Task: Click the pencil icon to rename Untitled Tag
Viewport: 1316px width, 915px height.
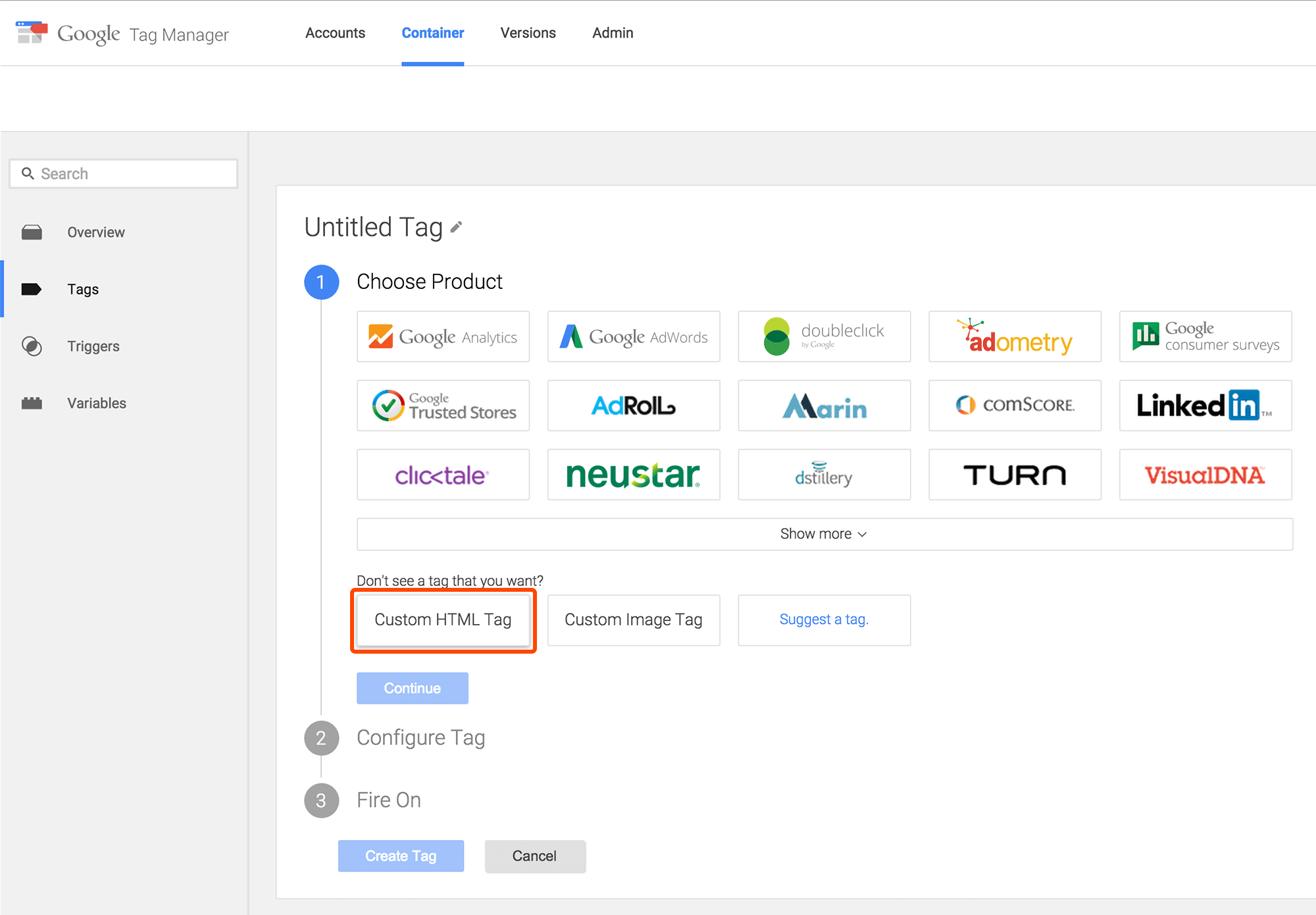Action: pyautogui.click(x=456, y=228)
